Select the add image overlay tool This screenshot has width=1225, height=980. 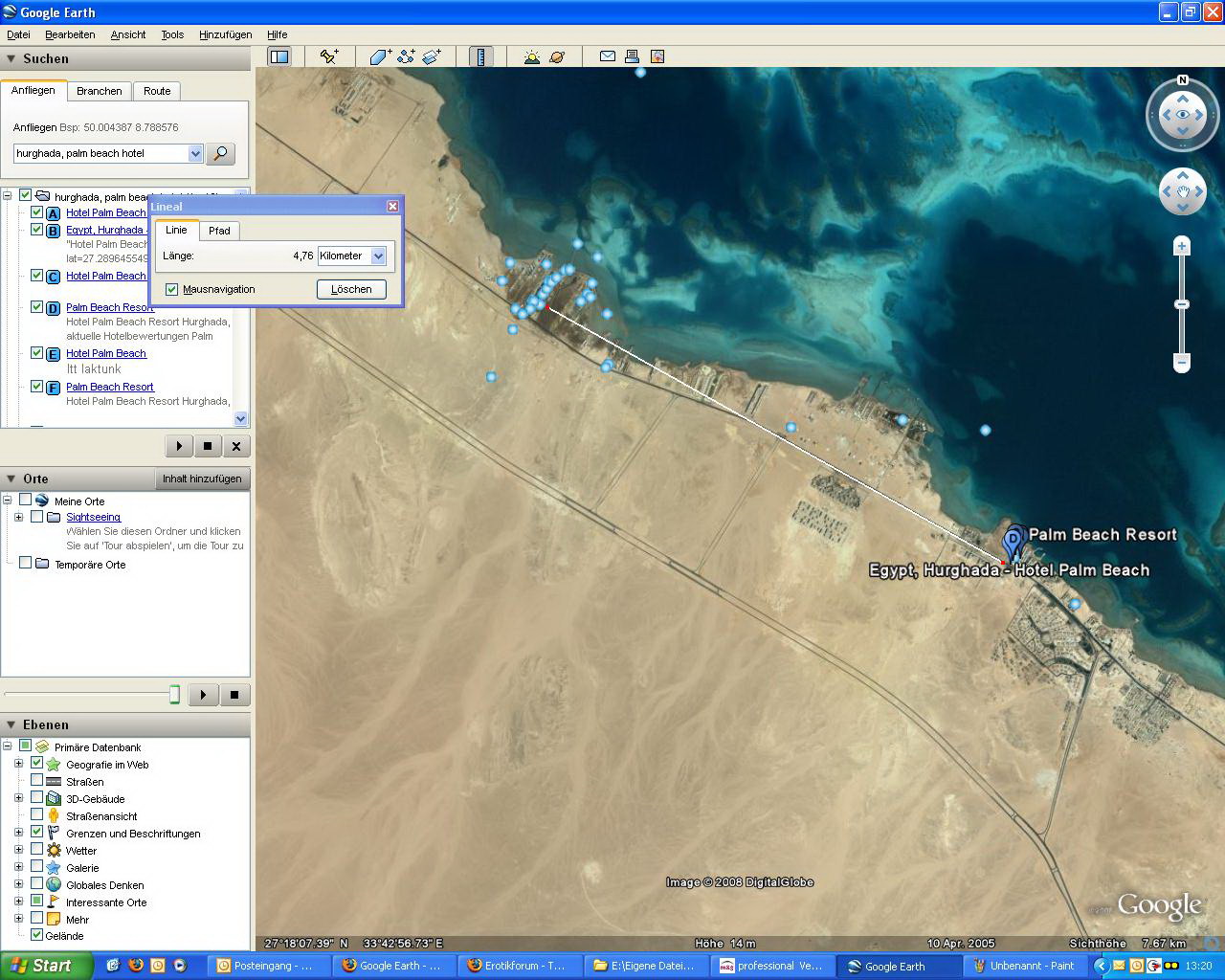coord(432,56)
